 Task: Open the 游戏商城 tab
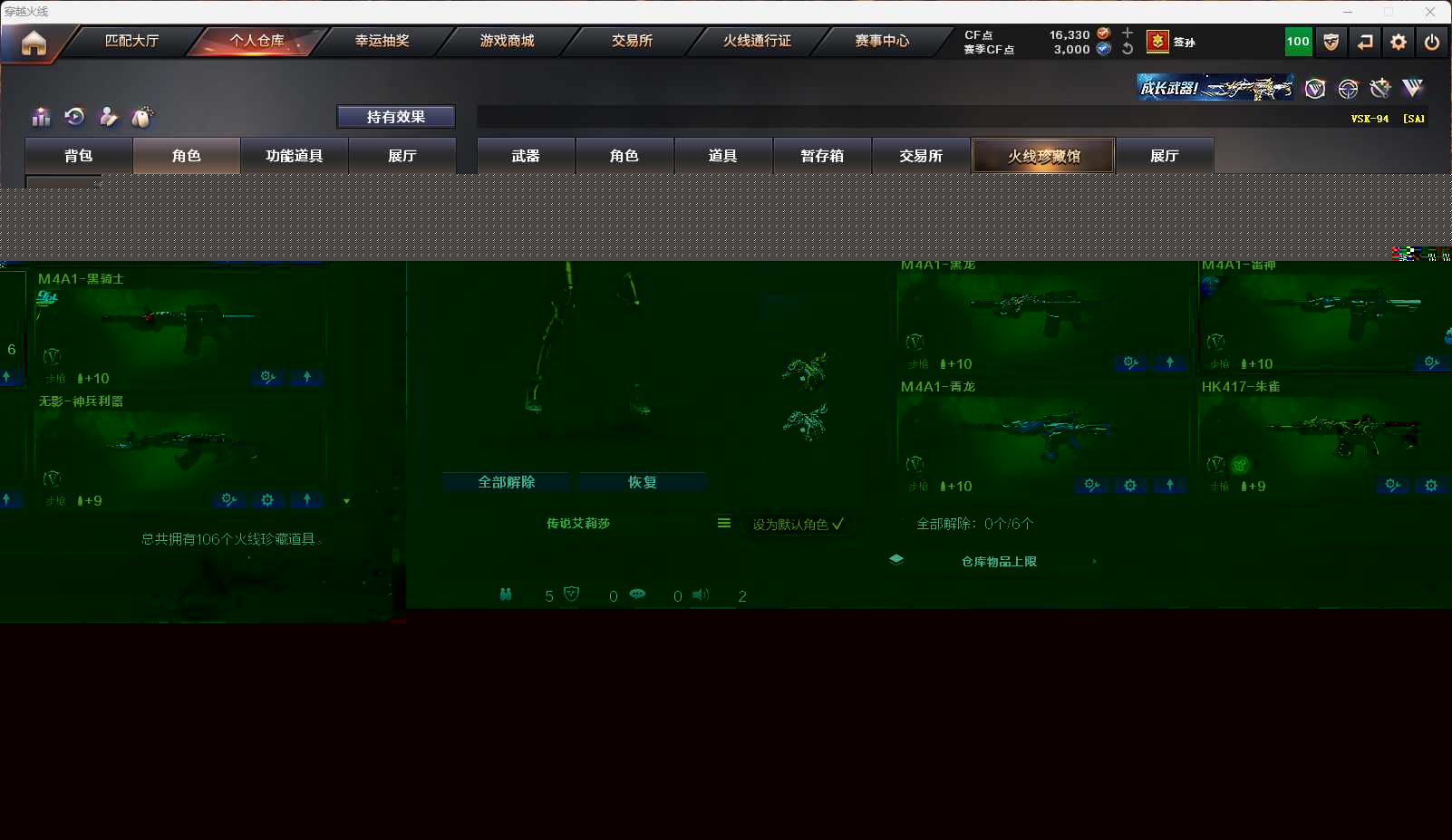pos(507,41)
